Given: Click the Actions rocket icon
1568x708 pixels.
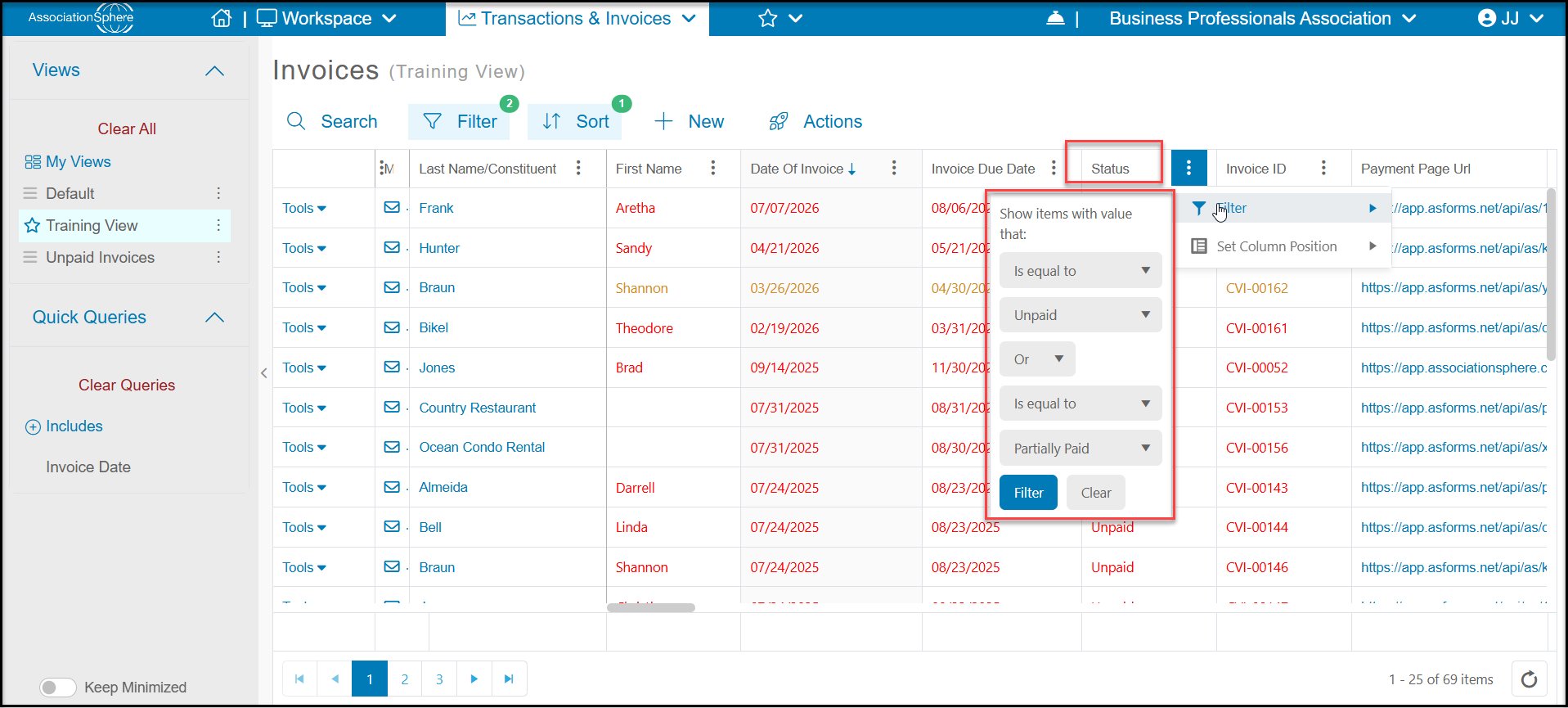Looking at the screenshot, I should pos(778,121).
